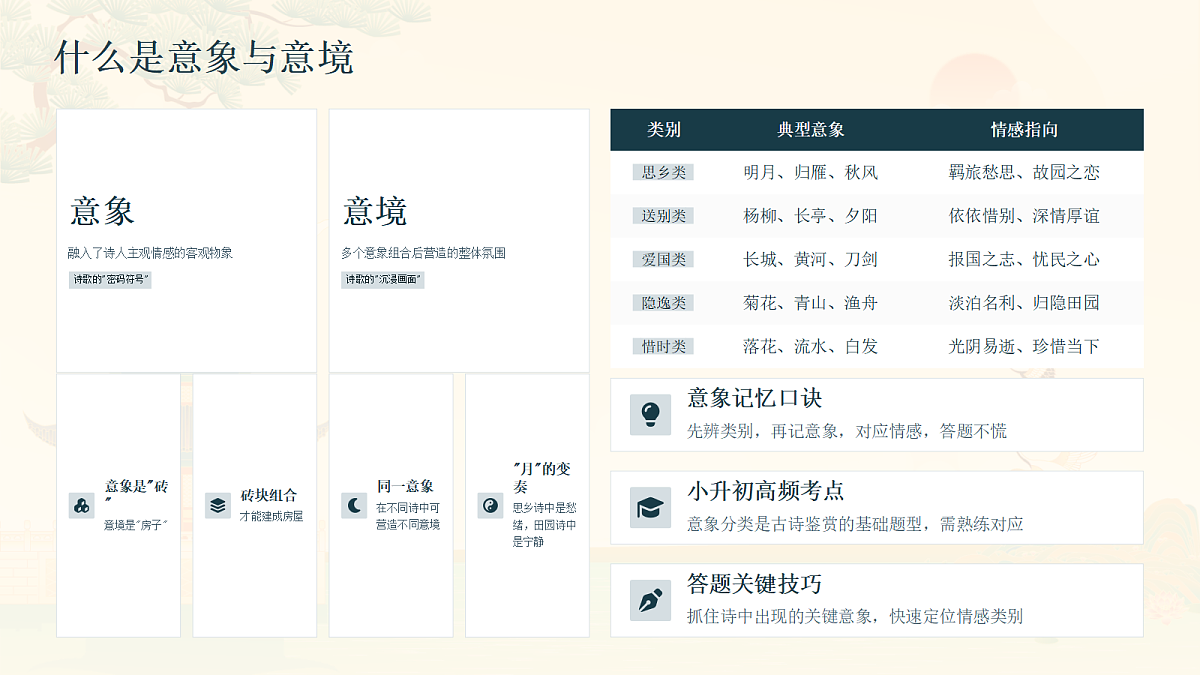Image resolution: width=1200 pixels, height=675 pixels.
Task: Select the caption 思乡诗中是愁绪，田园诗中是宁静
Action: click(x=544, y=524)
